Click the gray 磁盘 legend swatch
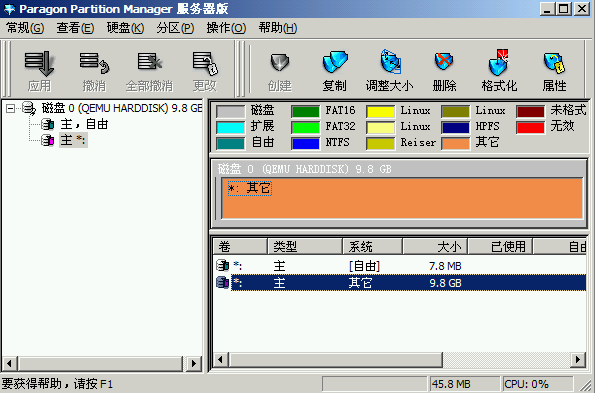 230,112
